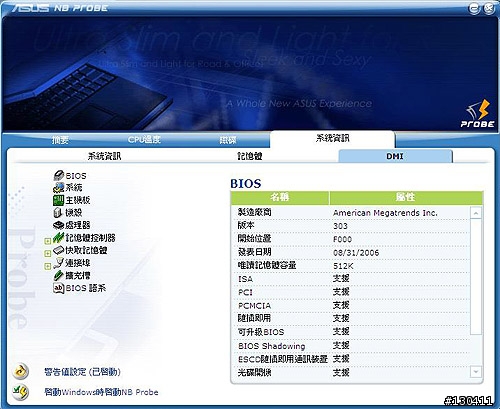Viewport: 500px width, 409px height.
Task: Select 系統 tree item label
Action: coord(74,188)
